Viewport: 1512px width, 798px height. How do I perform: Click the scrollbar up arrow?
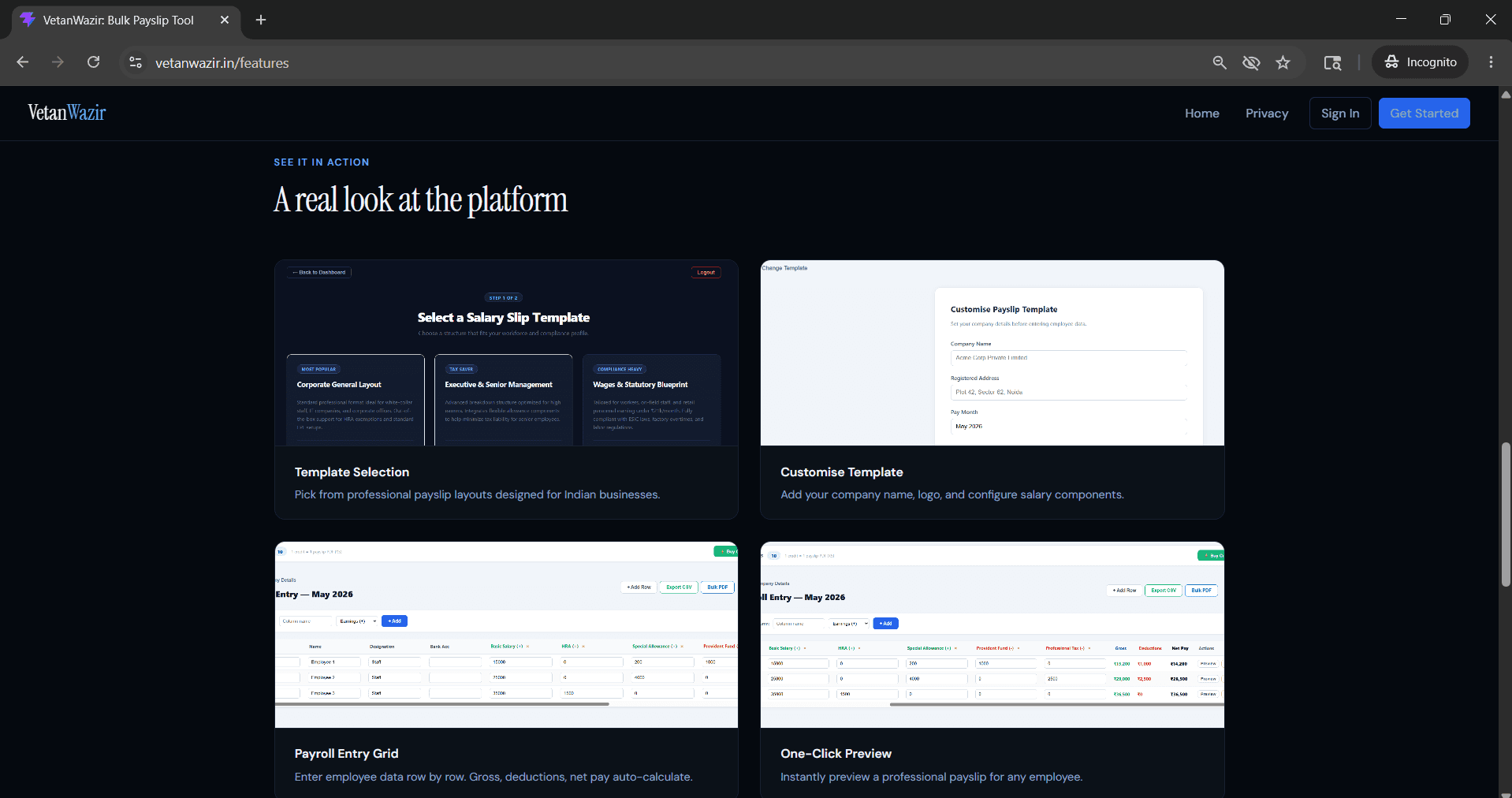(x=1506, y=94)
